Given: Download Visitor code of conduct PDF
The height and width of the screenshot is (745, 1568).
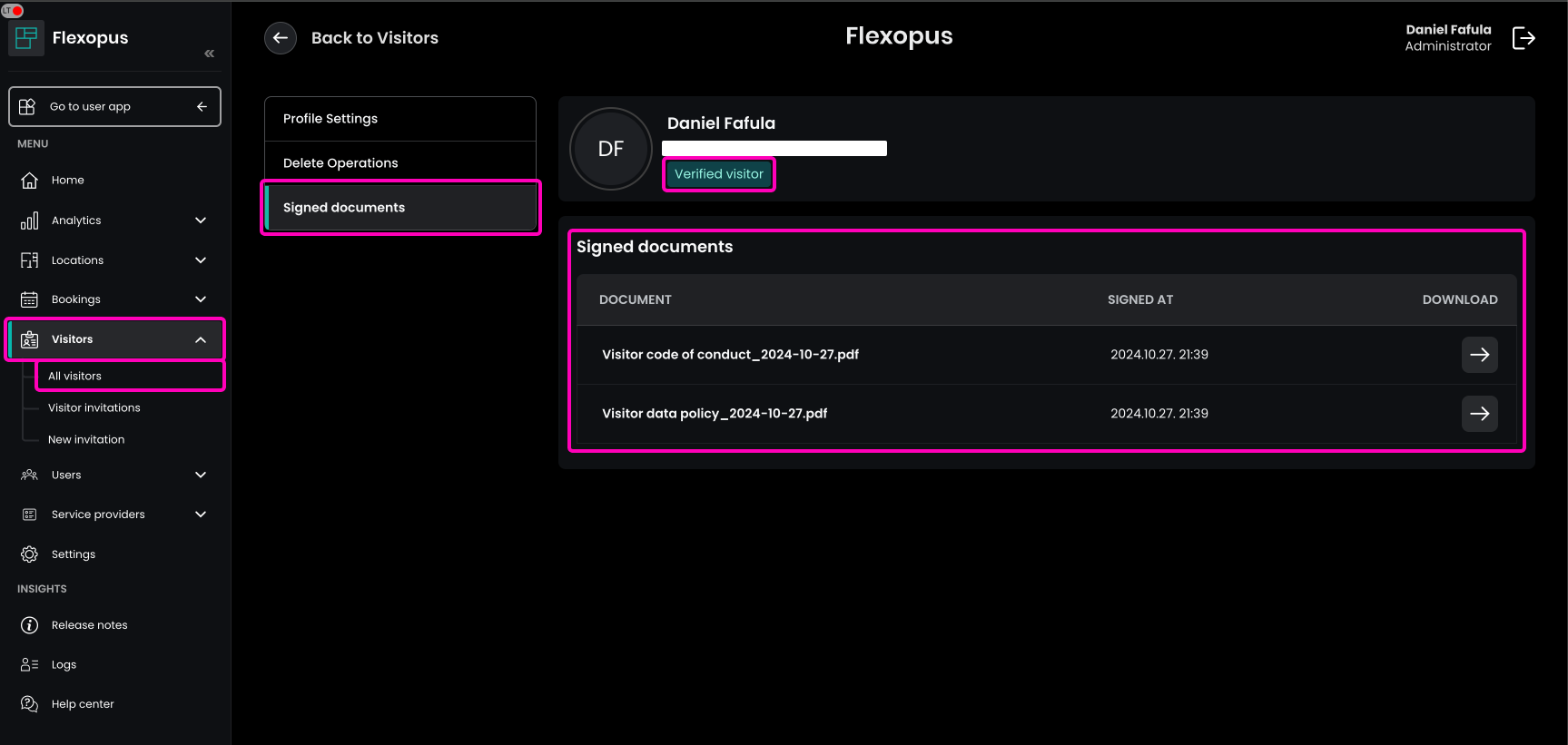Looking at the screenshot, I should click(x=1479, y=355).
